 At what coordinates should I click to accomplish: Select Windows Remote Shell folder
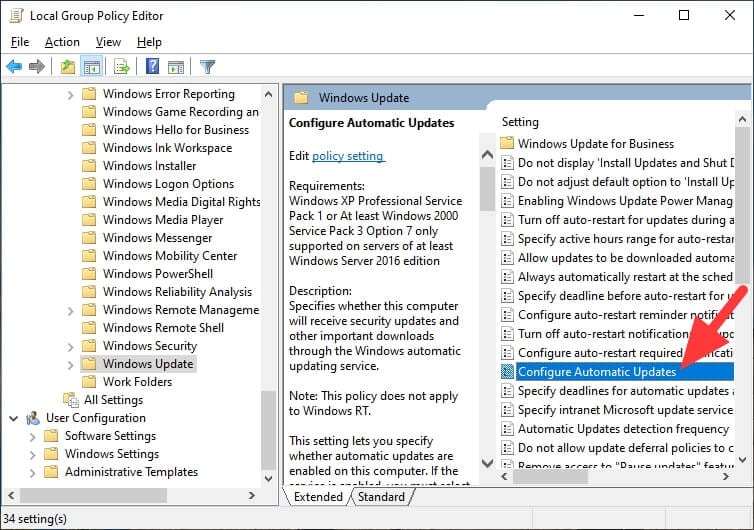pyautogui.click(x=163, y=328)
